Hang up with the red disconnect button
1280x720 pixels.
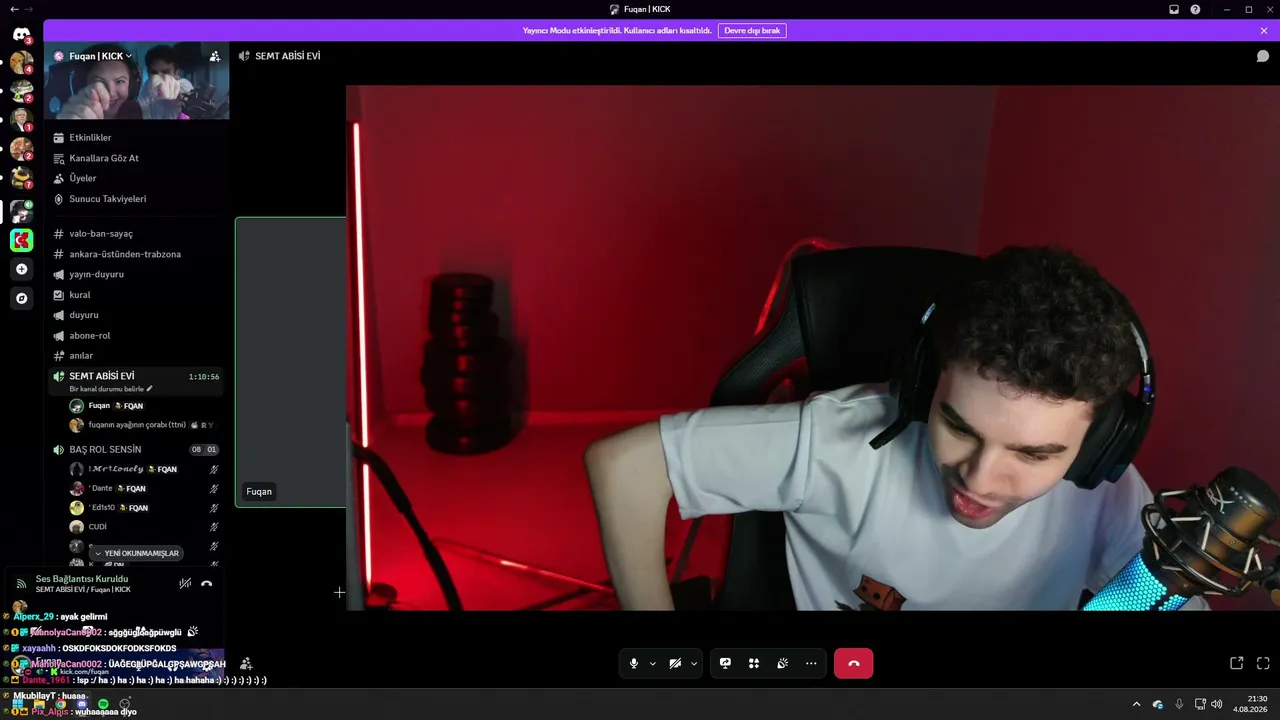pos(854,663)
